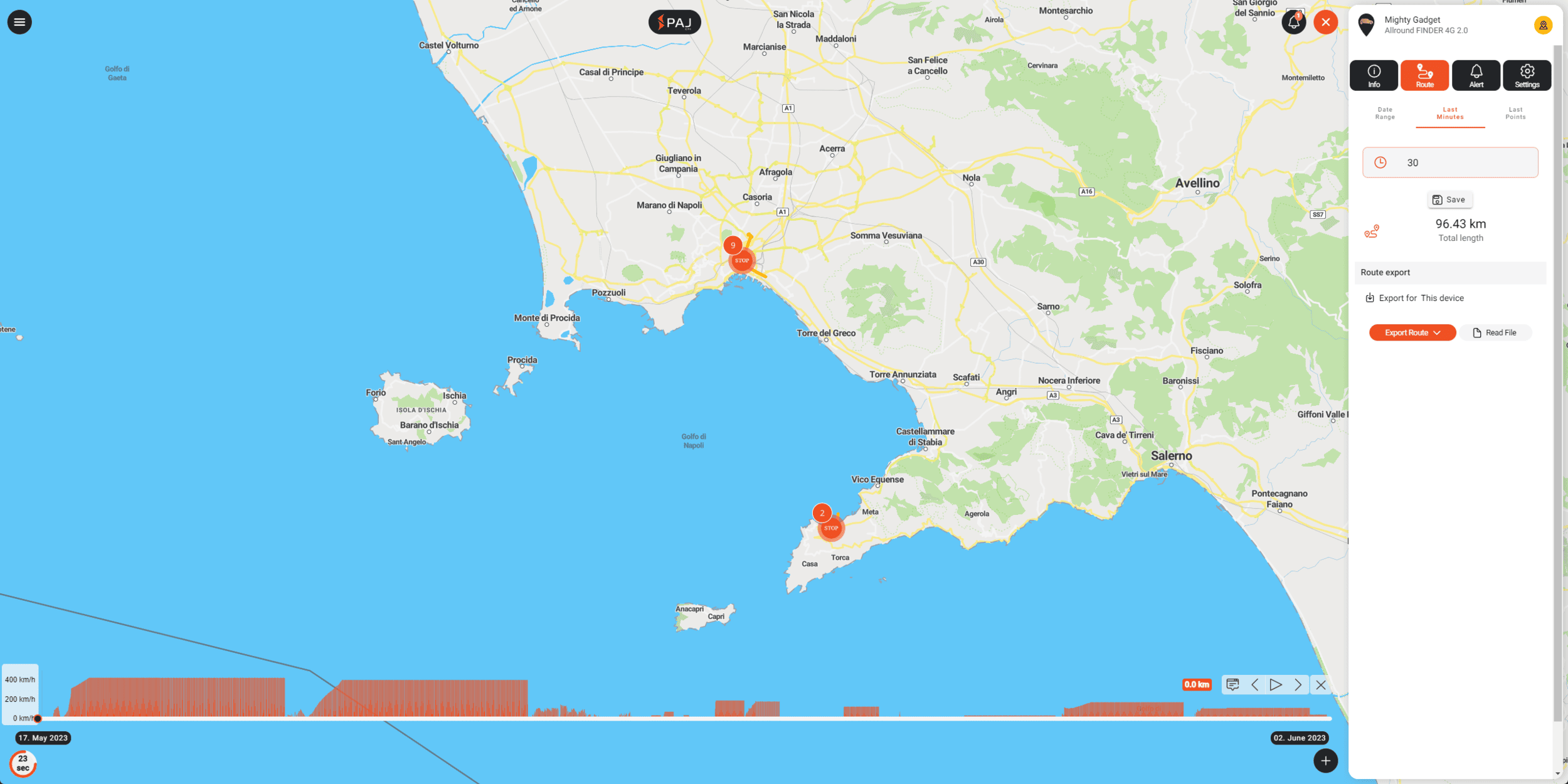This screenshot has height=784, width=1568.
Task: Switch to the Date Range tab
Action: (x=1385, y=114)
